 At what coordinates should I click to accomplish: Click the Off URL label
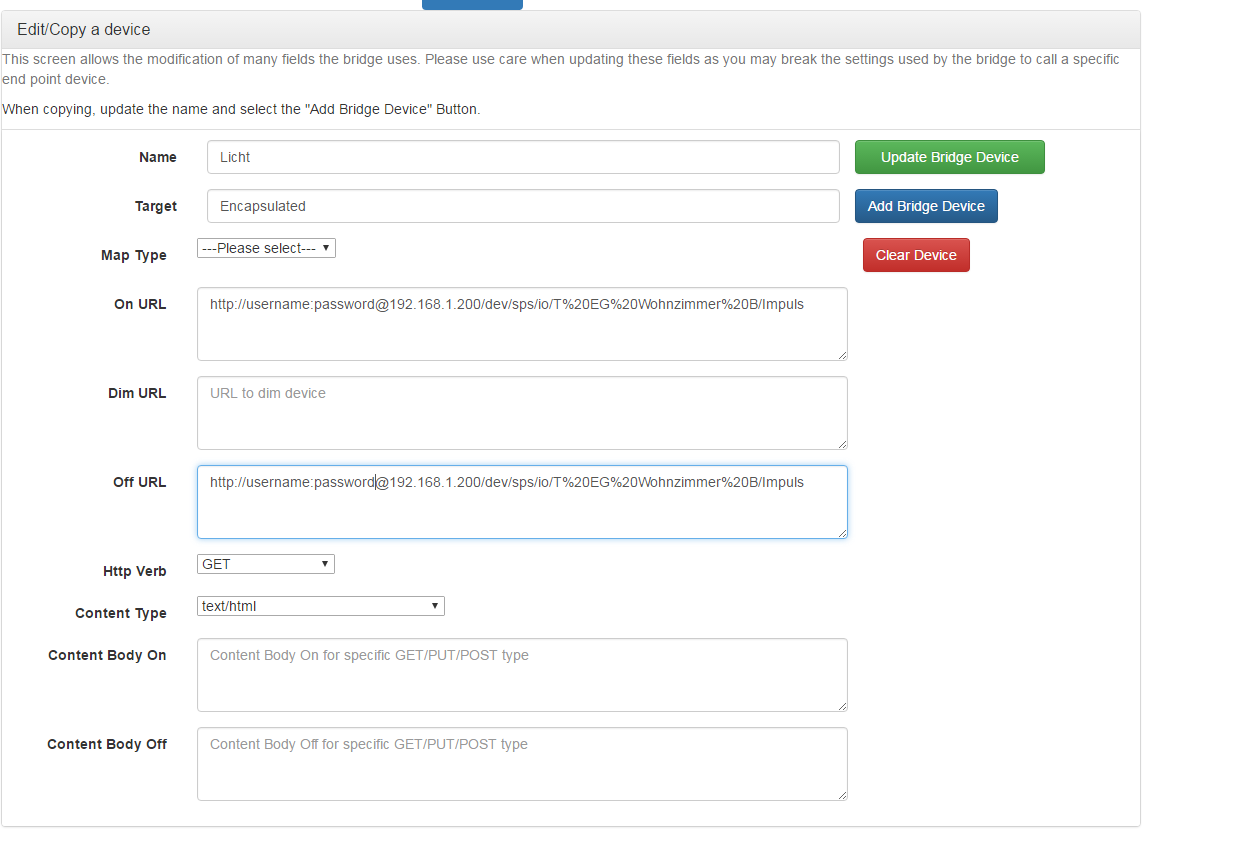coord(140,482)
